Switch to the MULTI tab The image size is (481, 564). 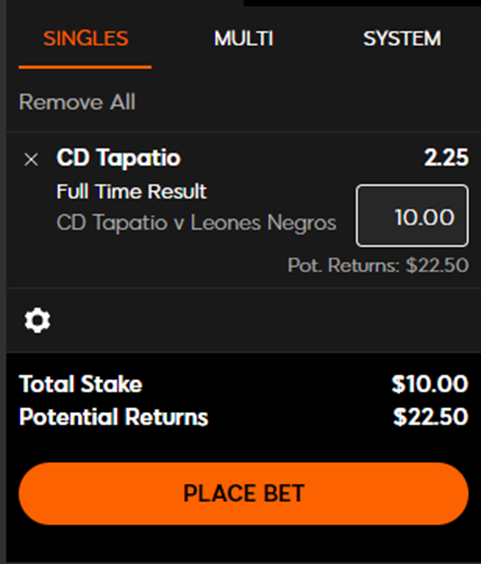244,38
